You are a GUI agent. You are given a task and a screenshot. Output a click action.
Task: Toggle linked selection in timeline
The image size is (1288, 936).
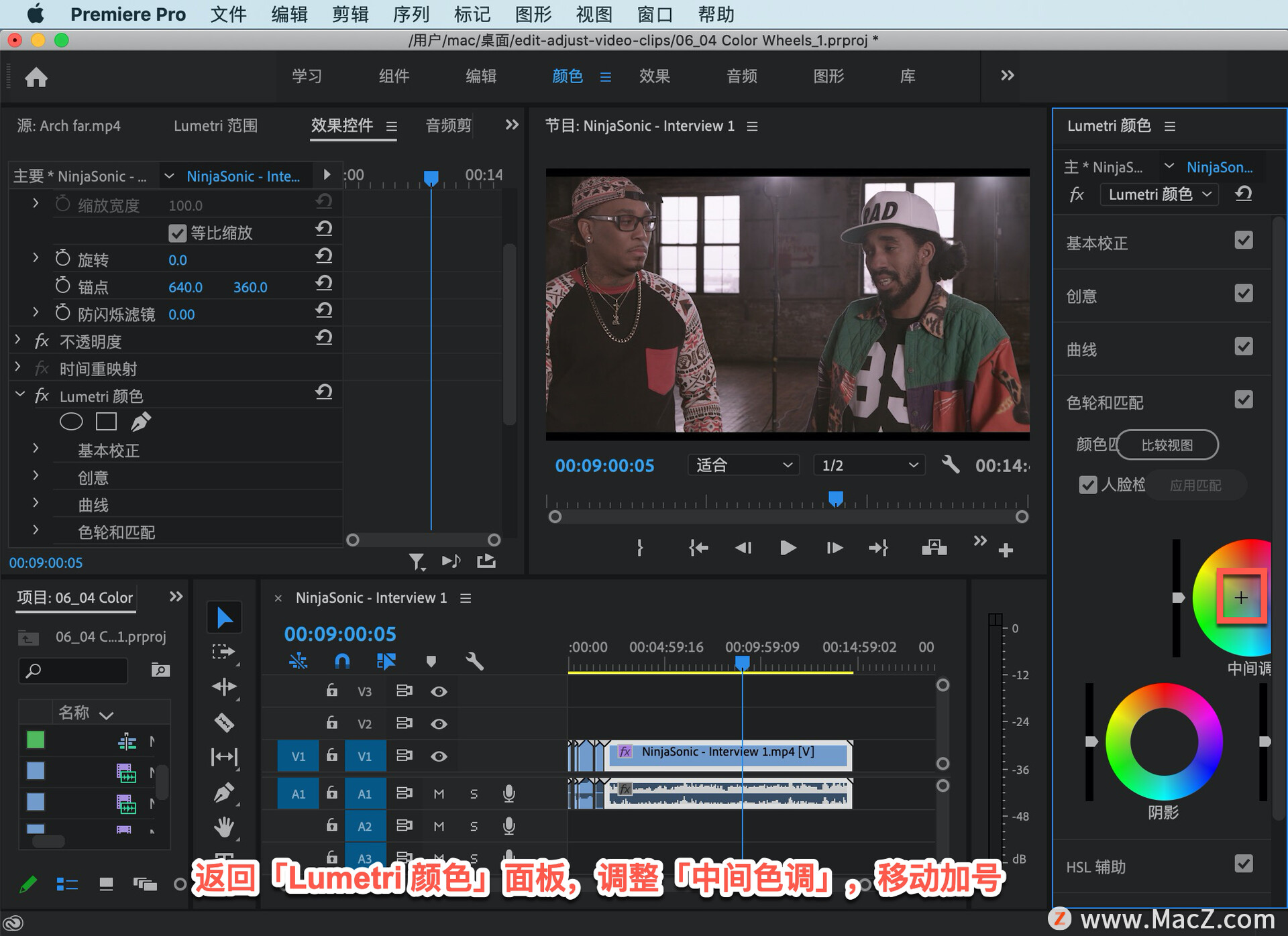[386, 662]
